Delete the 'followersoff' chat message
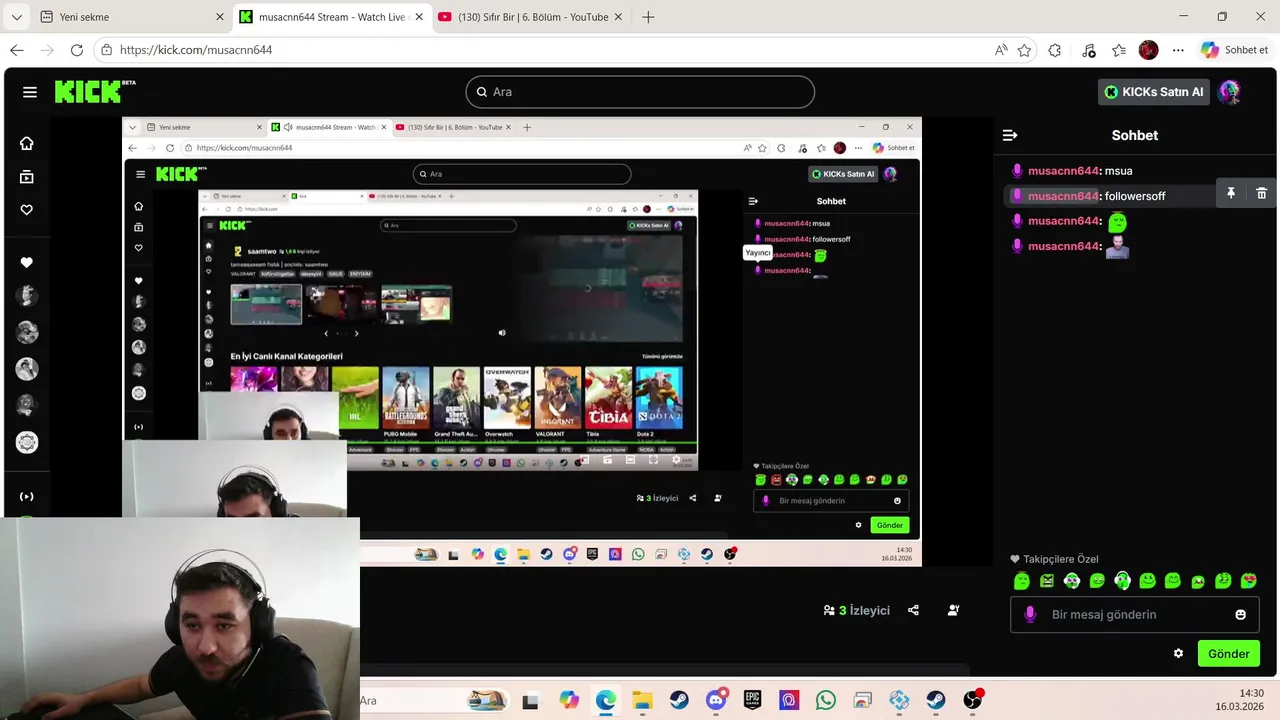The width and height of the screenshot is (1280, 720). click(x=1261, y=194)
